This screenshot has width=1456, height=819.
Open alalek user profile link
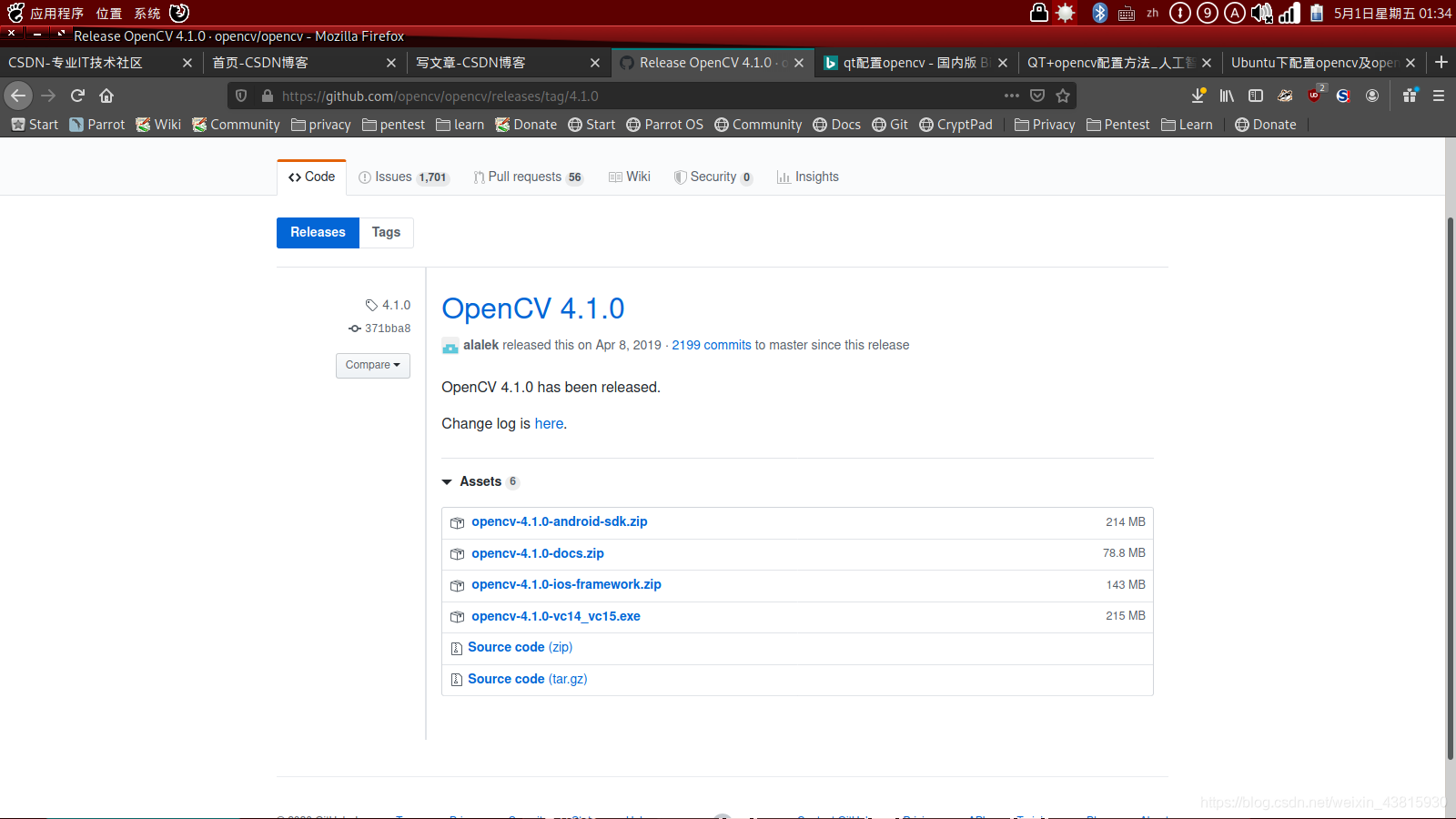pyautogui.click(x=480, y=345)
